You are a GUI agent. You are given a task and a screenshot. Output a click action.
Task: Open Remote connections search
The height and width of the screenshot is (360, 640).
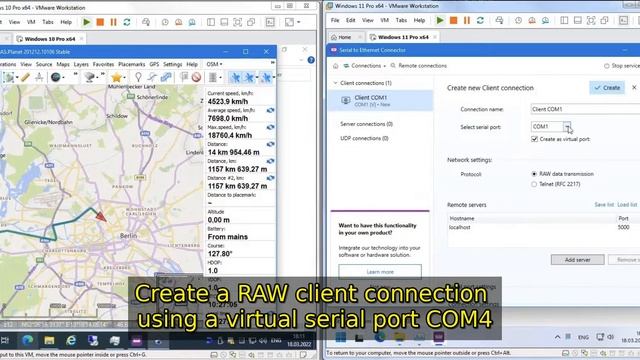click(418, 66)
